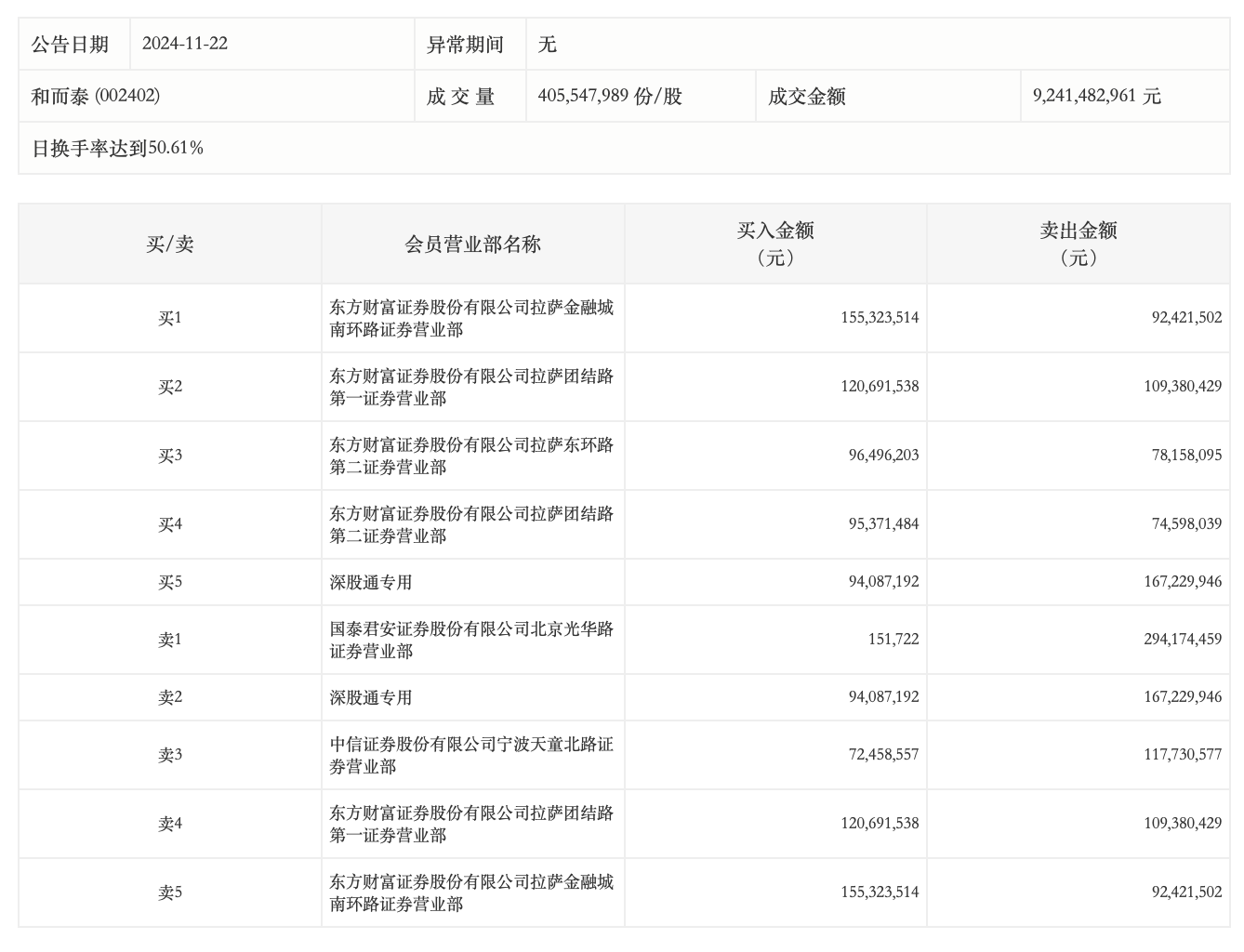This screenshot has height=952, width=1244.
Task: Select 109,380,429 in the 卖4 row
Action: coord(1183,824)
